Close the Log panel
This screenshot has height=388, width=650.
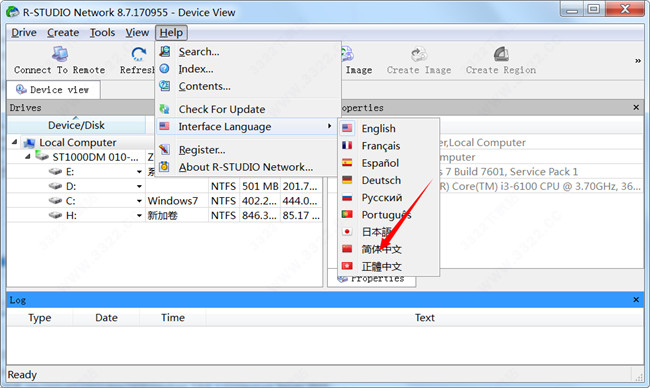[636, 299]
